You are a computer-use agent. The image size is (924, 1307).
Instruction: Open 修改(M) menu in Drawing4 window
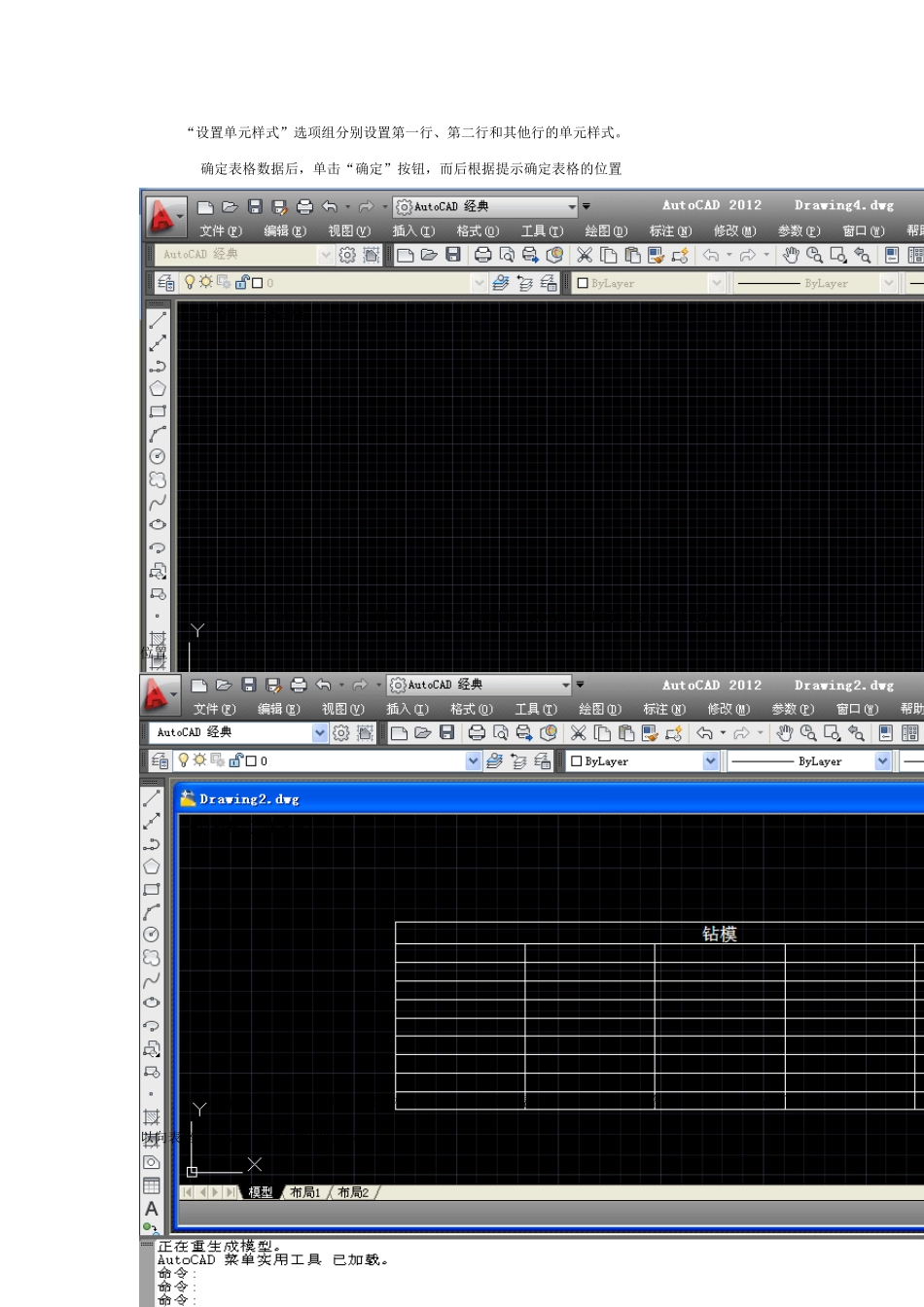point(734,230)
